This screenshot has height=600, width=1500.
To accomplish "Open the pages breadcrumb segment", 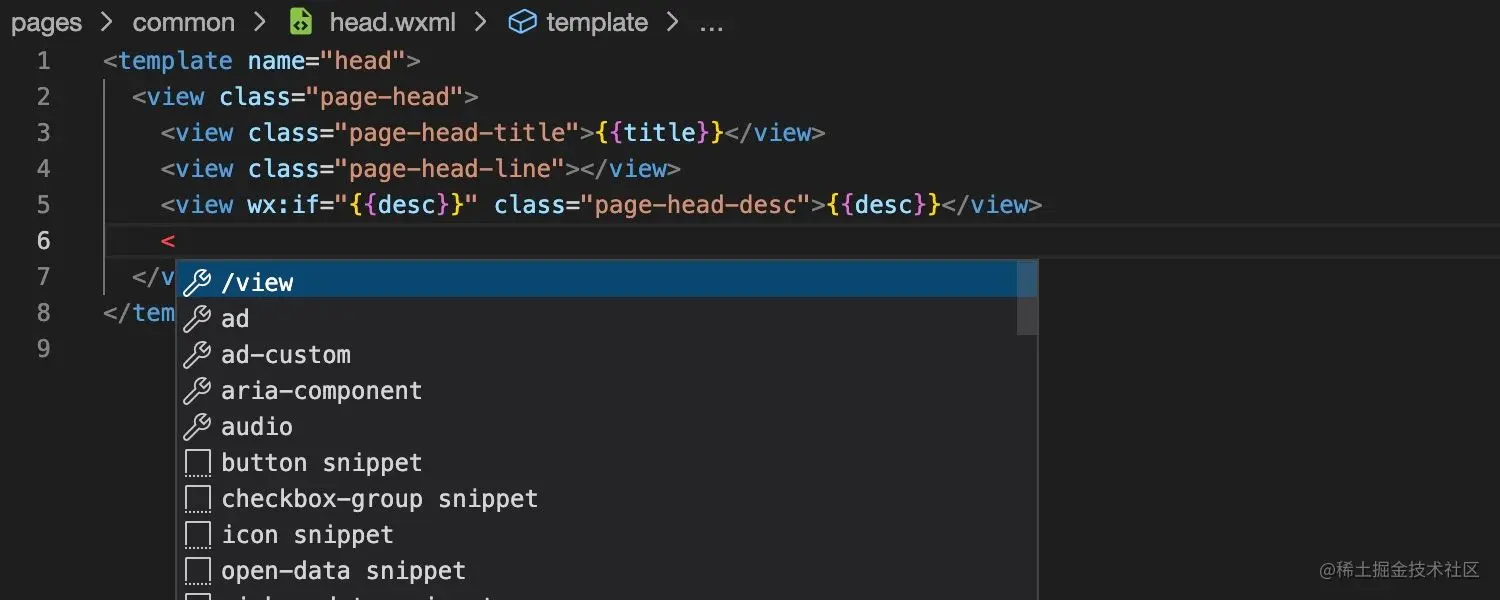I will click(46, 23).
